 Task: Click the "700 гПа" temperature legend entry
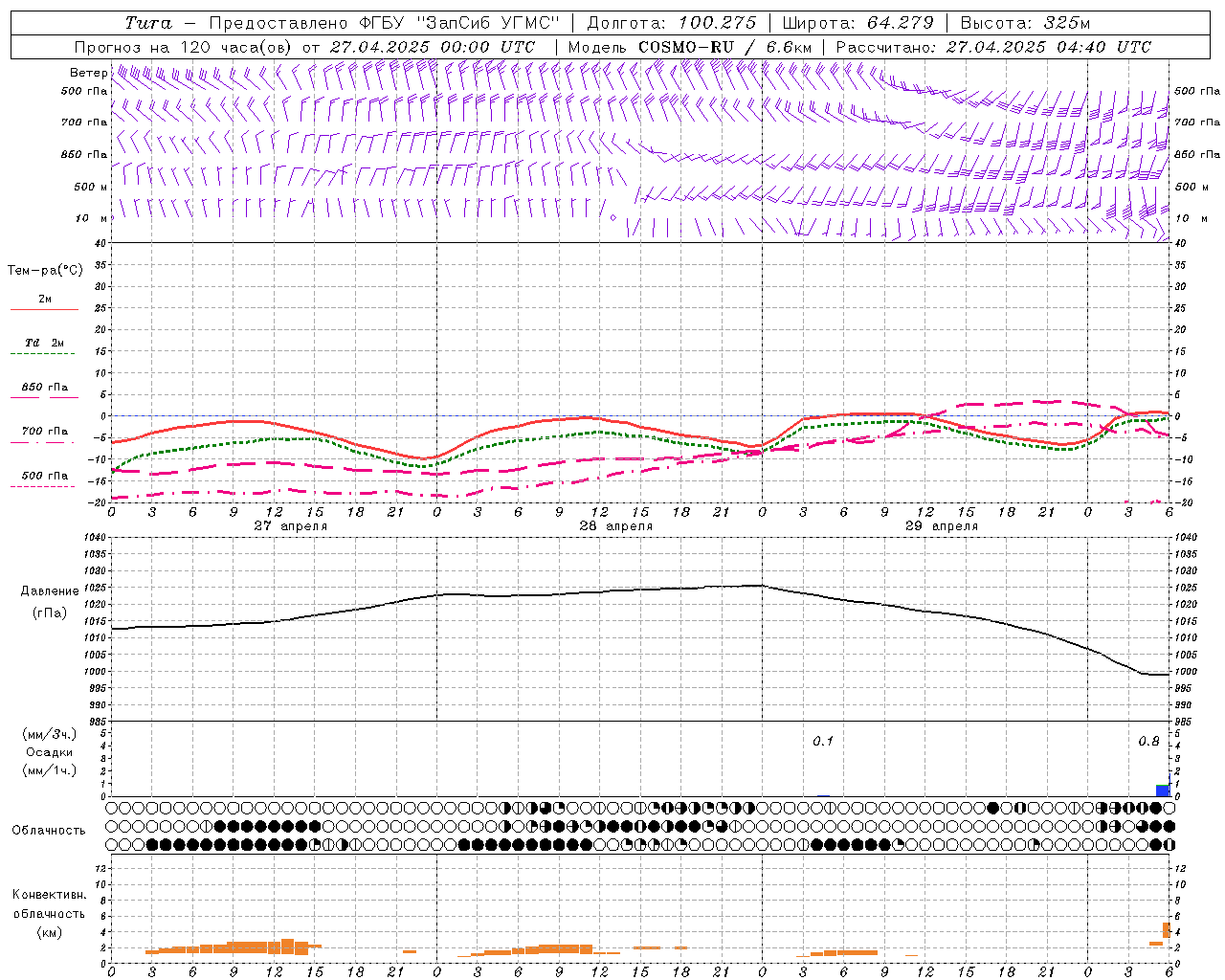[x=44, y=432]
